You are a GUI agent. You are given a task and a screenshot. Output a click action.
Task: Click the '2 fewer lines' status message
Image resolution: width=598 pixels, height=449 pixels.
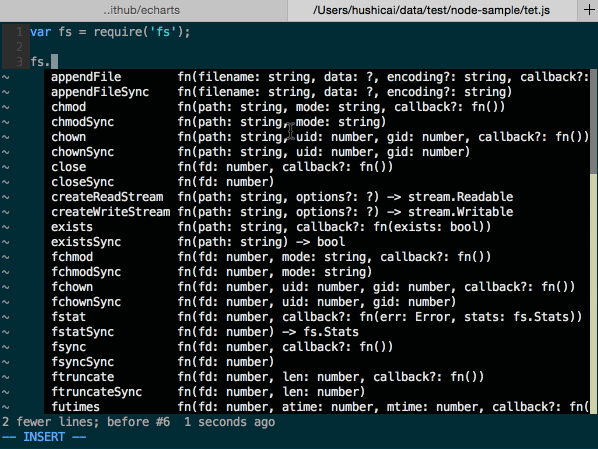[x=138, y=422]
